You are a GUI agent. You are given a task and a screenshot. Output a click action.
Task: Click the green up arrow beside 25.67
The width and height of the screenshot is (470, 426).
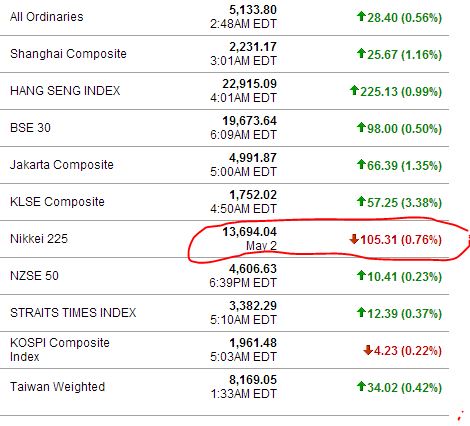[x=361, y=53]
